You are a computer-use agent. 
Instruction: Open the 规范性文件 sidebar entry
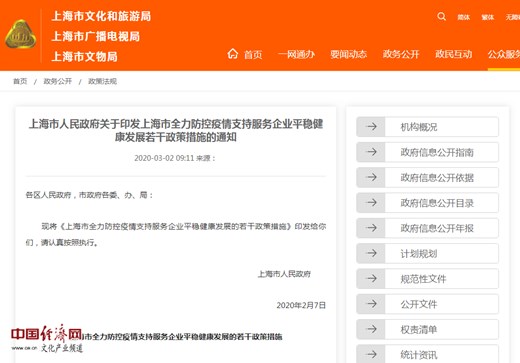(428, 279)
